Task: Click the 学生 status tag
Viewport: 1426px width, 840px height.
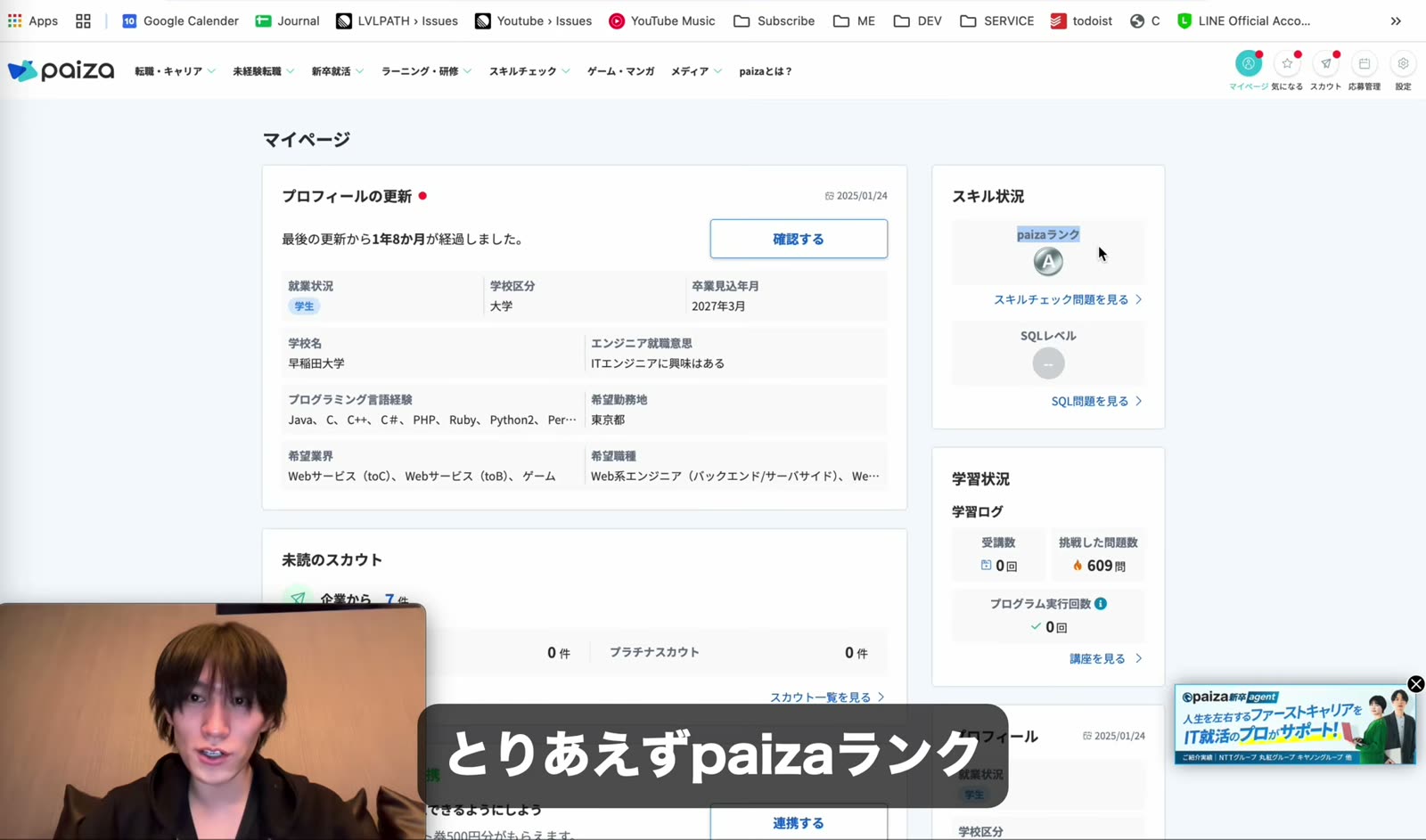Action: (x=304, y=306)
